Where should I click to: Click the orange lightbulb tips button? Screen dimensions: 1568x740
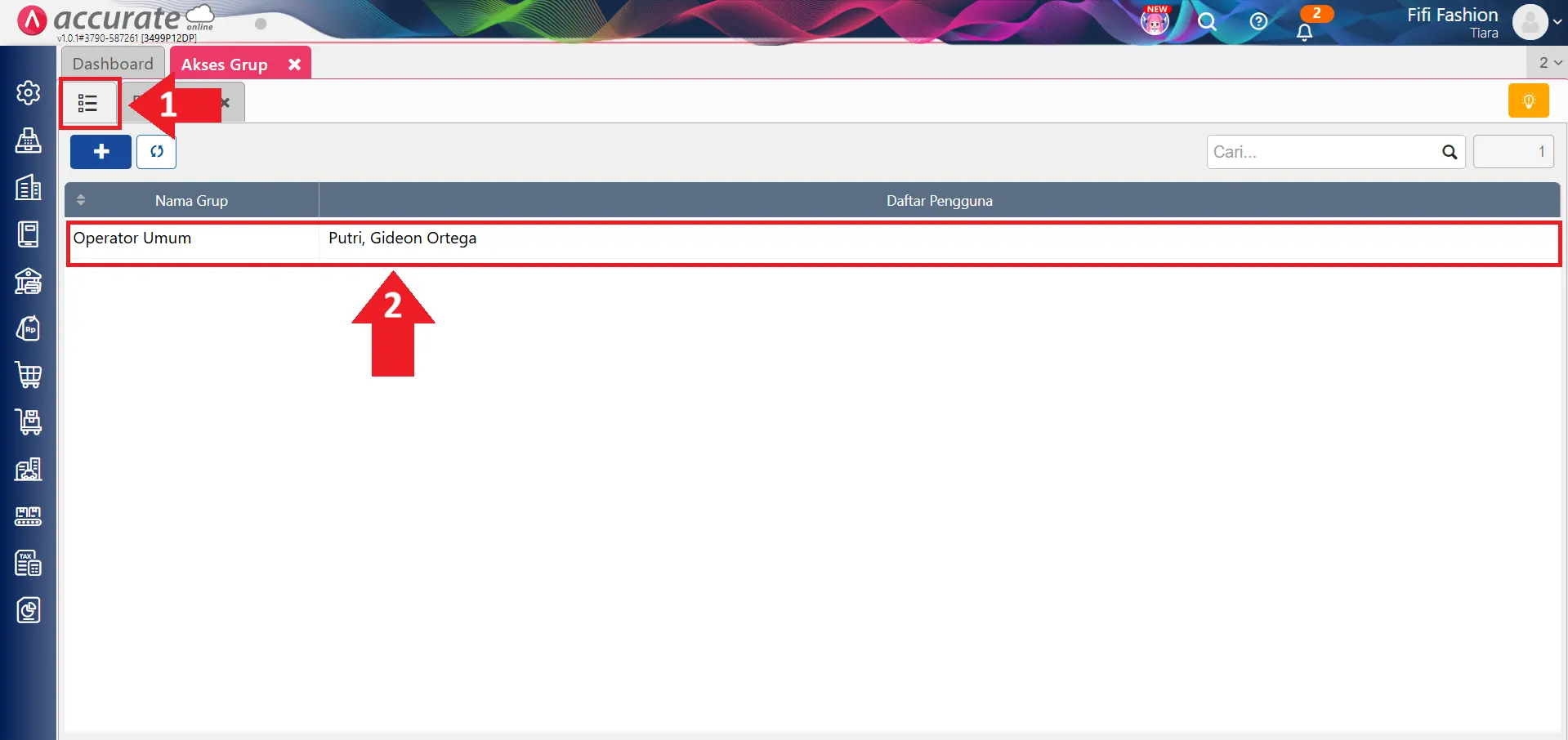(x=1528, y=101)
